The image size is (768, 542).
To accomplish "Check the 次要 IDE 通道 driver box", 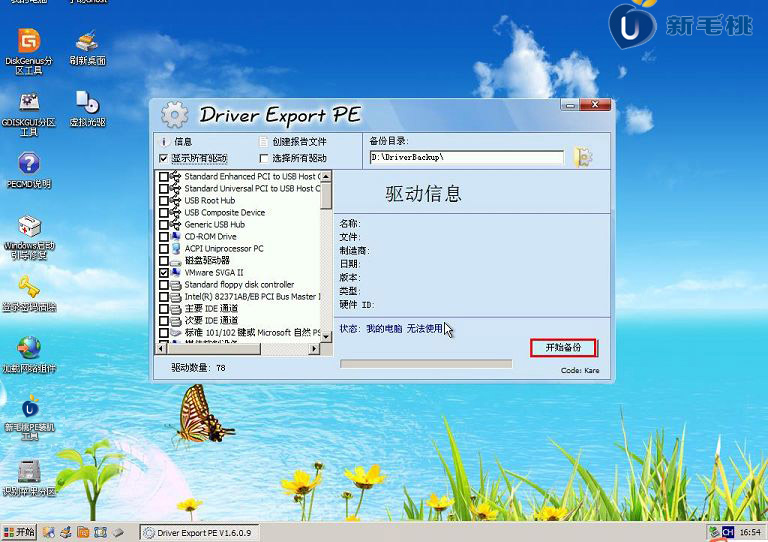I will point(164,321).
